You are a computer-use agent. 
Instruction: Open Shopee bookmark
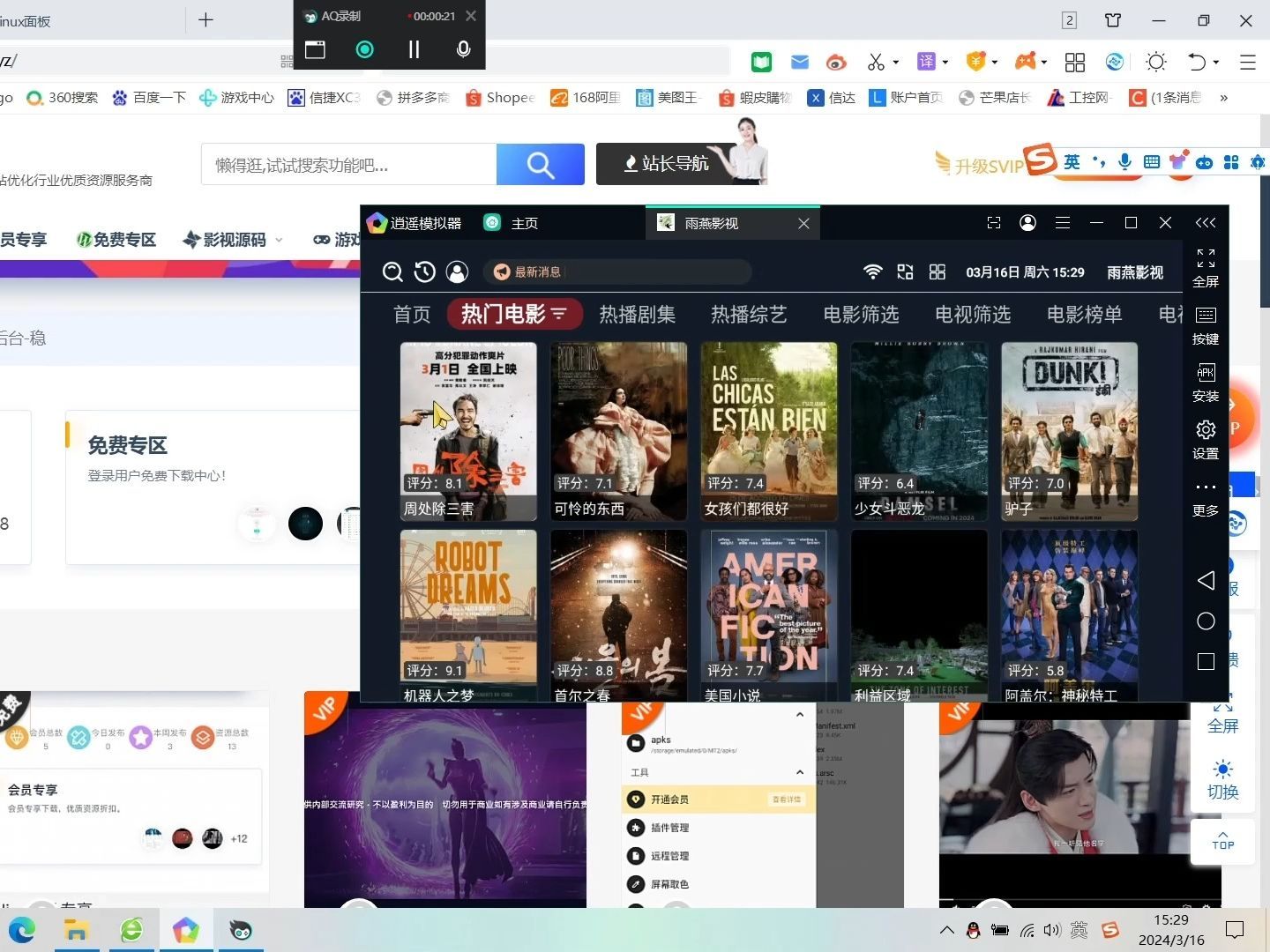point(500,98)
